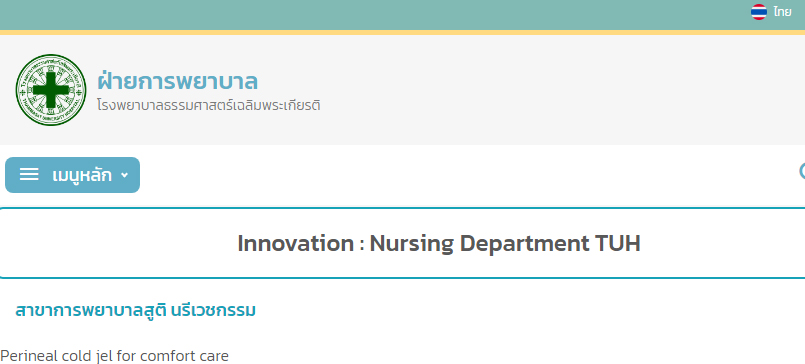805x364 pixels.
Task: Expand the chevron next to เมนูหลัก
Action: (x=124, y=175)
